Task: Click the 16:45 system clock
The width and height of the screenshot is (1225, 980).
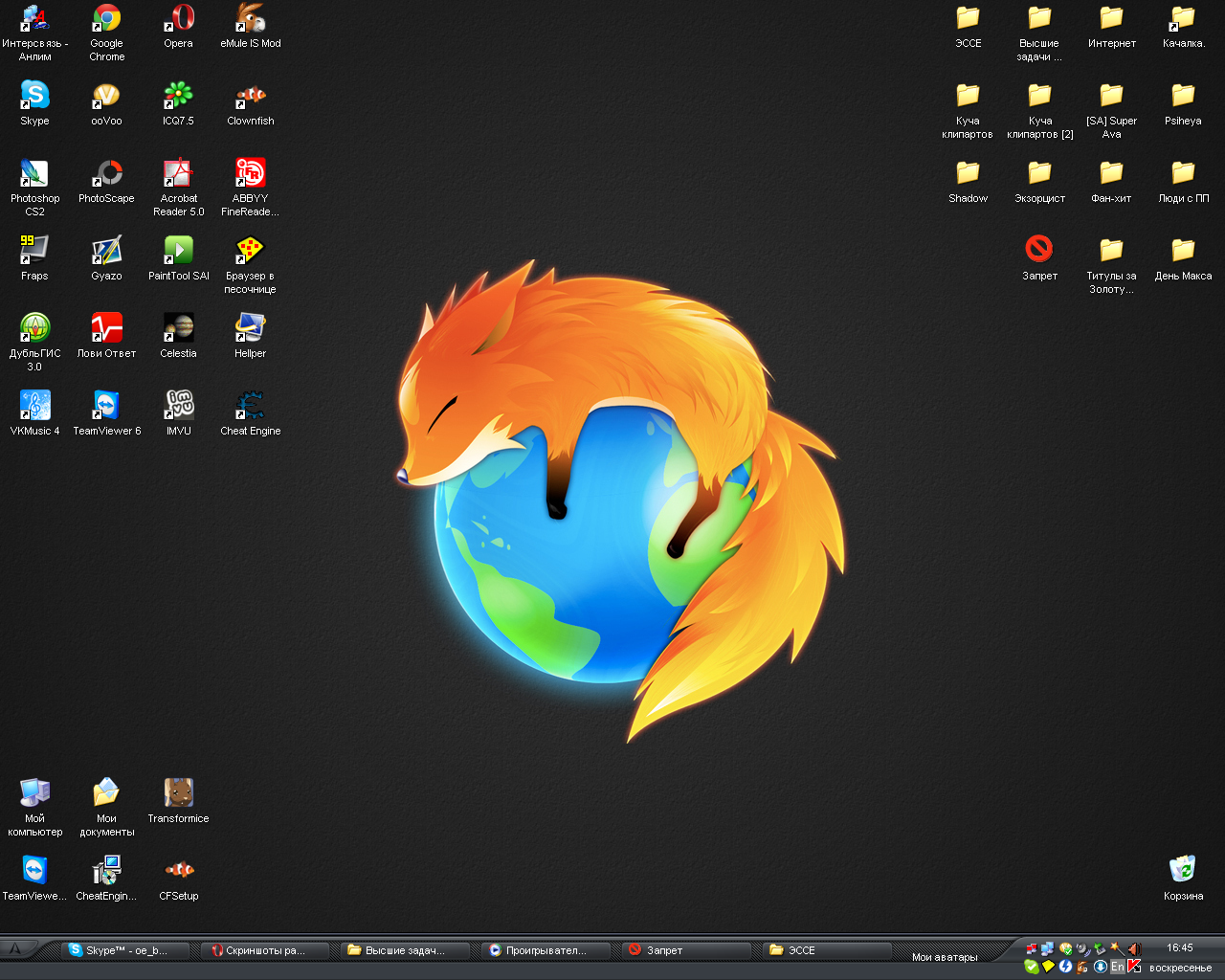Action: [1179, 947]
